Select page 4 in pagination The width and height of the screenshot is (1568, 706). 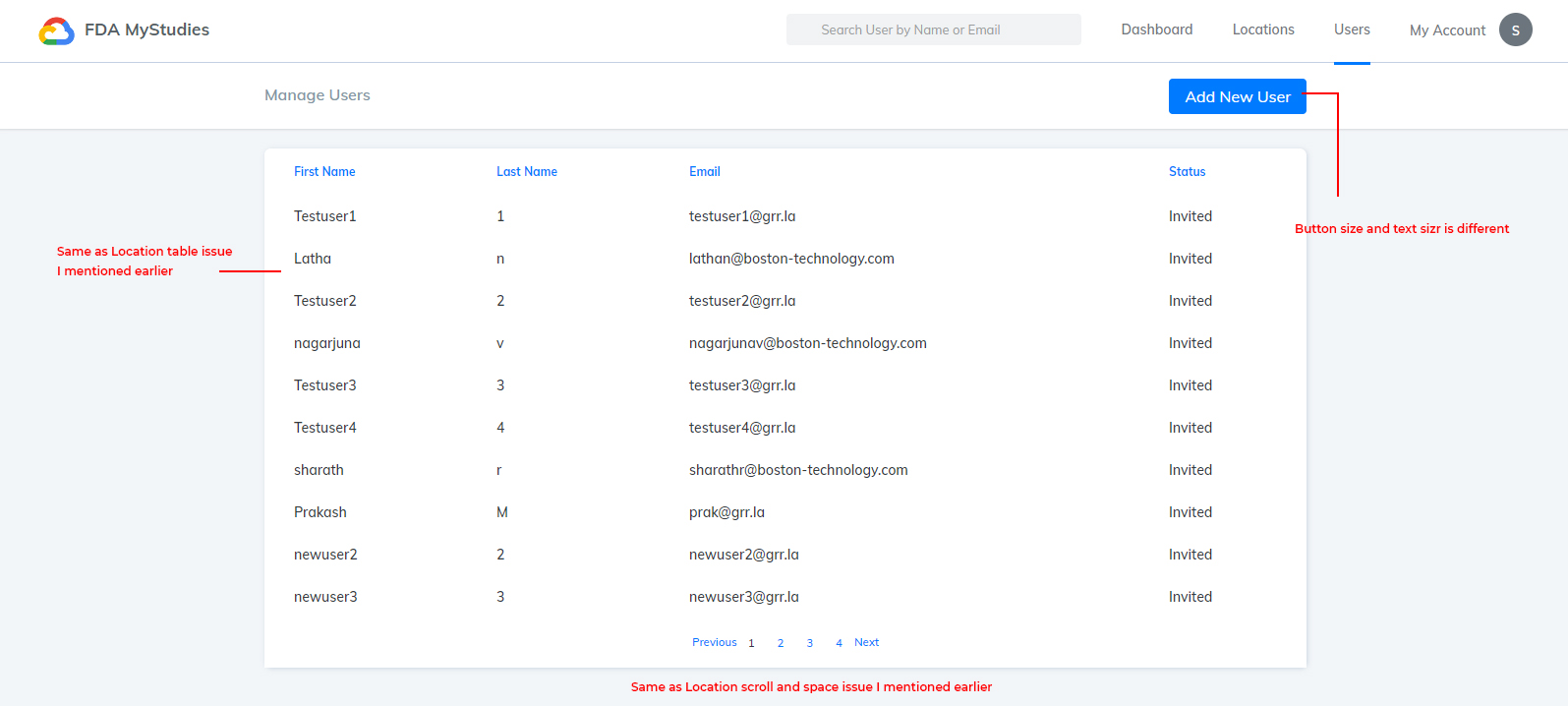839,643
